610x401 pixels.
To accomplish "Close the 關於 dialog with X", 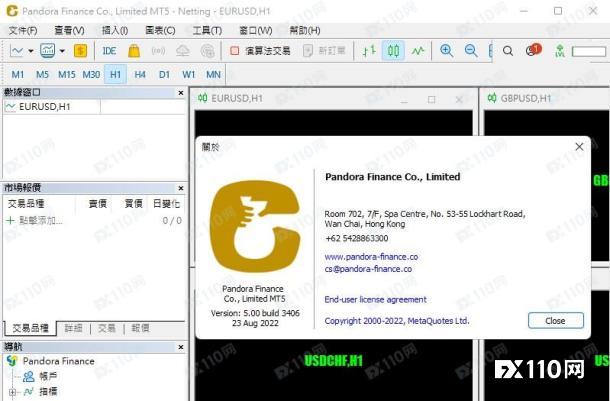I will coord(579,147).
